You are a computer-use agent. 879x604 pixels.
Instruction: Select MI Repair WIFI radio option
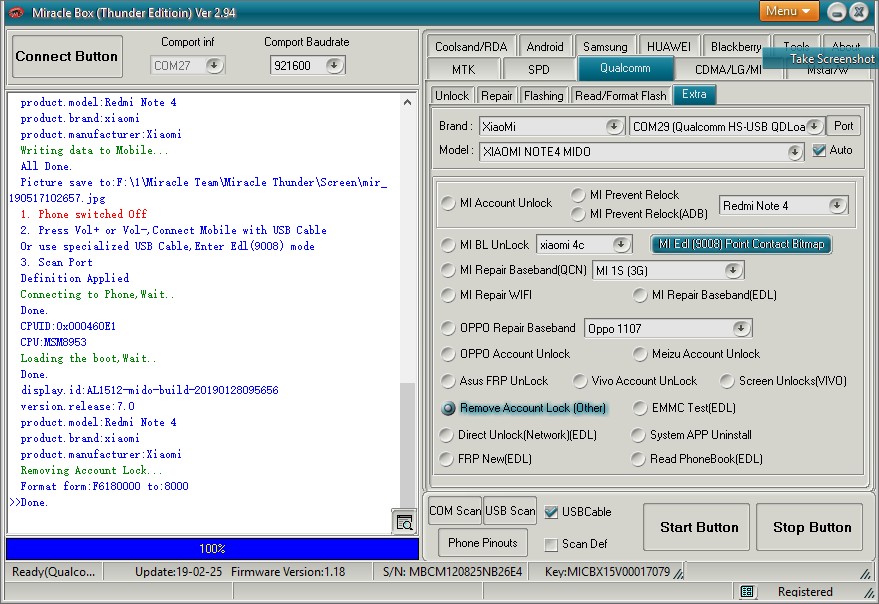coord(448,295)
